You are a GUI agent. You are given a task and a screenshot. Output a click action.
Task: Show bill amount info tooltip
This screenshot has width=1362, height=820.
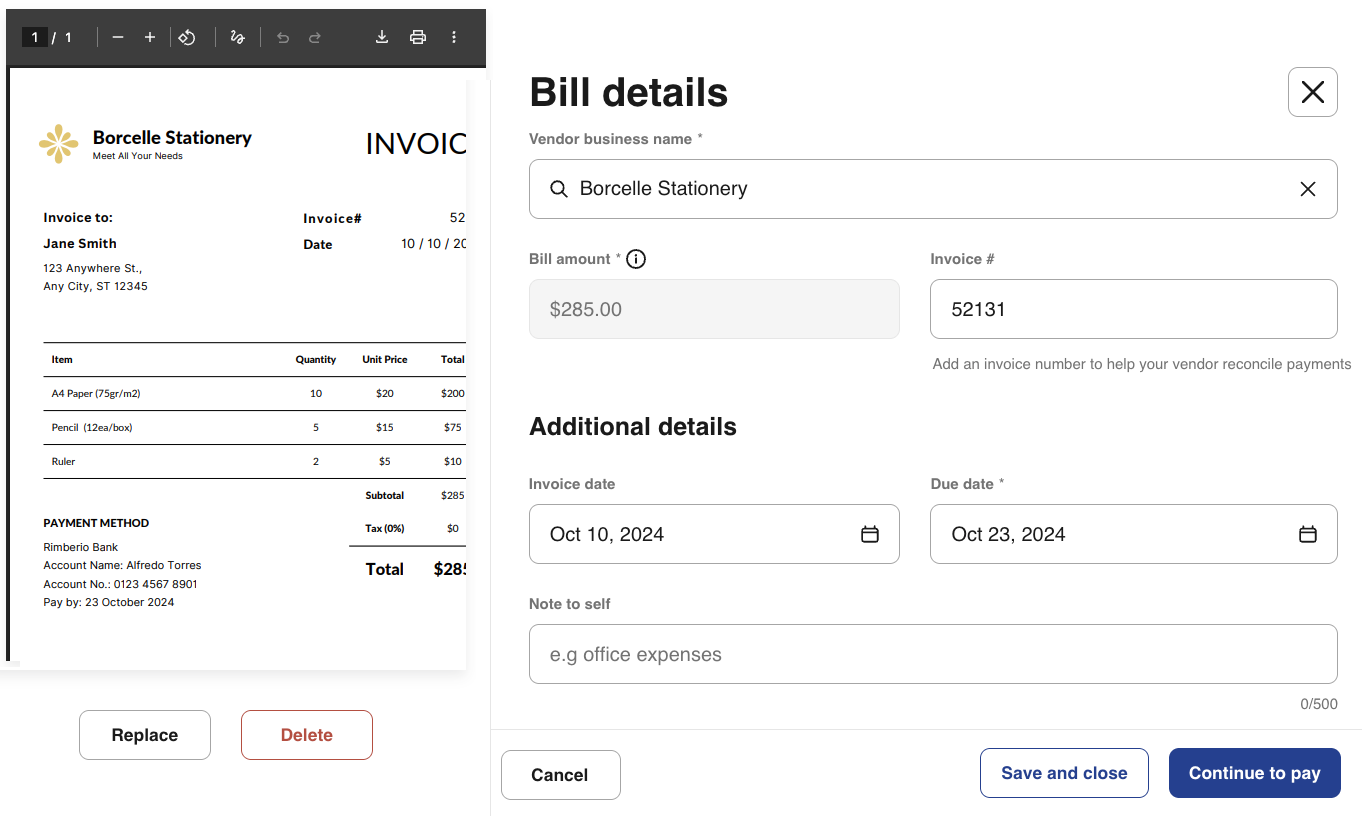[635, 259]
